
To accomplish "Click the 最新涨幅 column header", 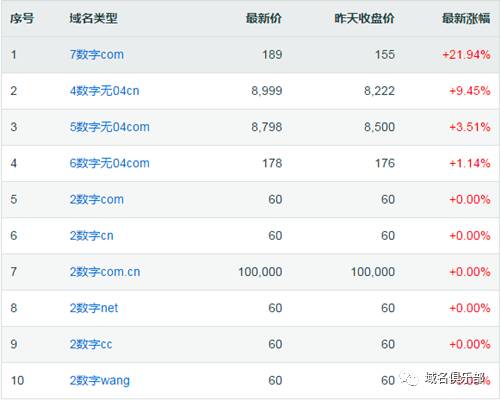I will pos(466,18).
